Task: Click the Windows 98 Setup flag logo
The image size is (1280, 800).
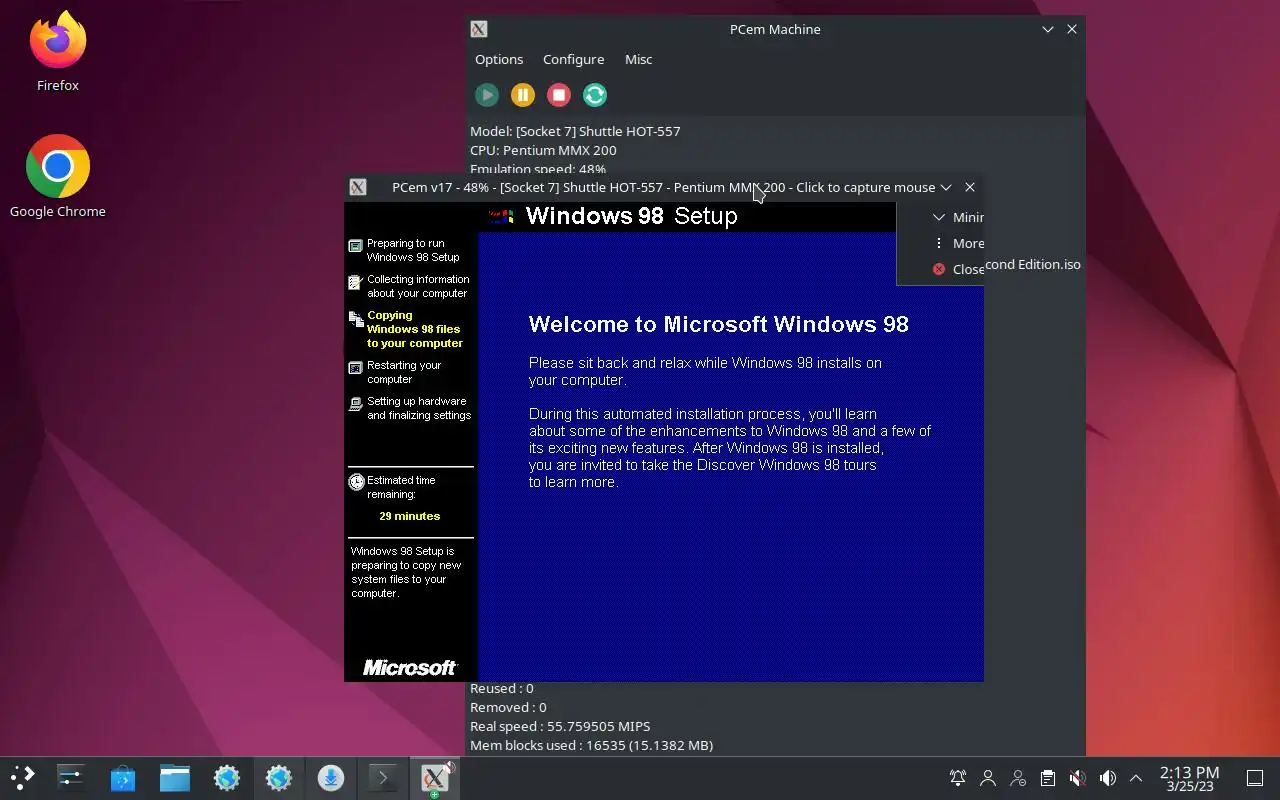Action: pyautogui.click(x=501, y=216)
